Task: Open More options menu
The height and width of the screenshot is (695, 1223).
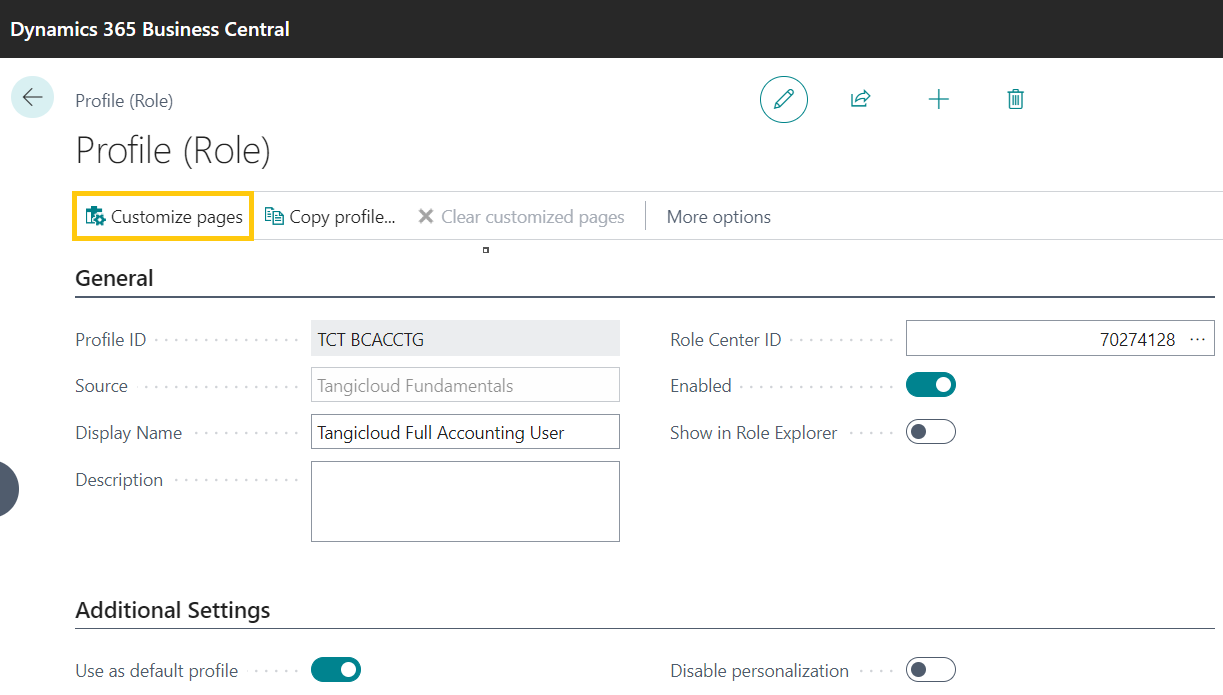Action: (719, 217)
